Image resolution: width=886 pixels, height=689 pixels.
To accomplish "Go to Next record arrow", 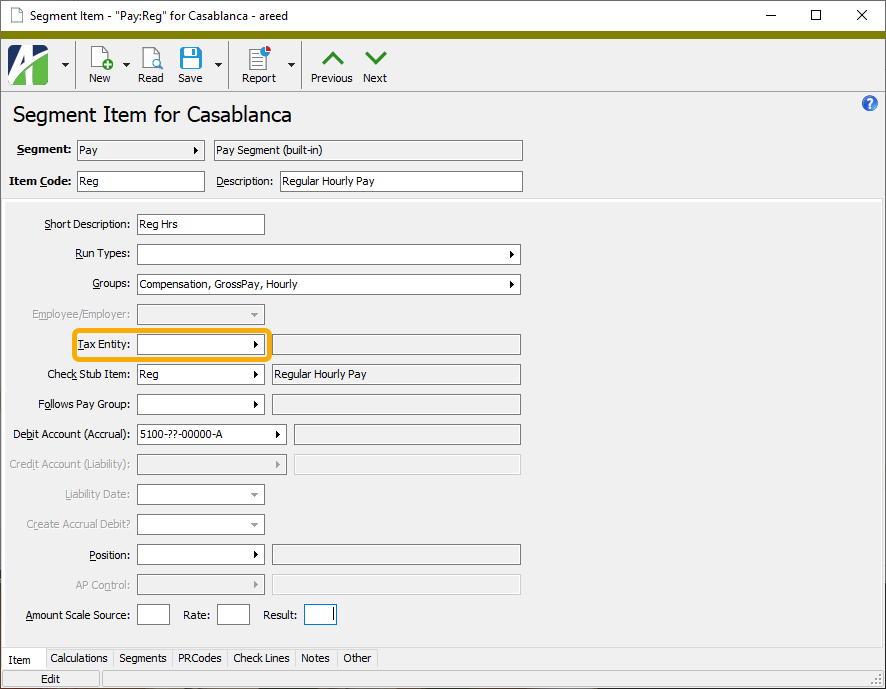I will click(375, 64).
